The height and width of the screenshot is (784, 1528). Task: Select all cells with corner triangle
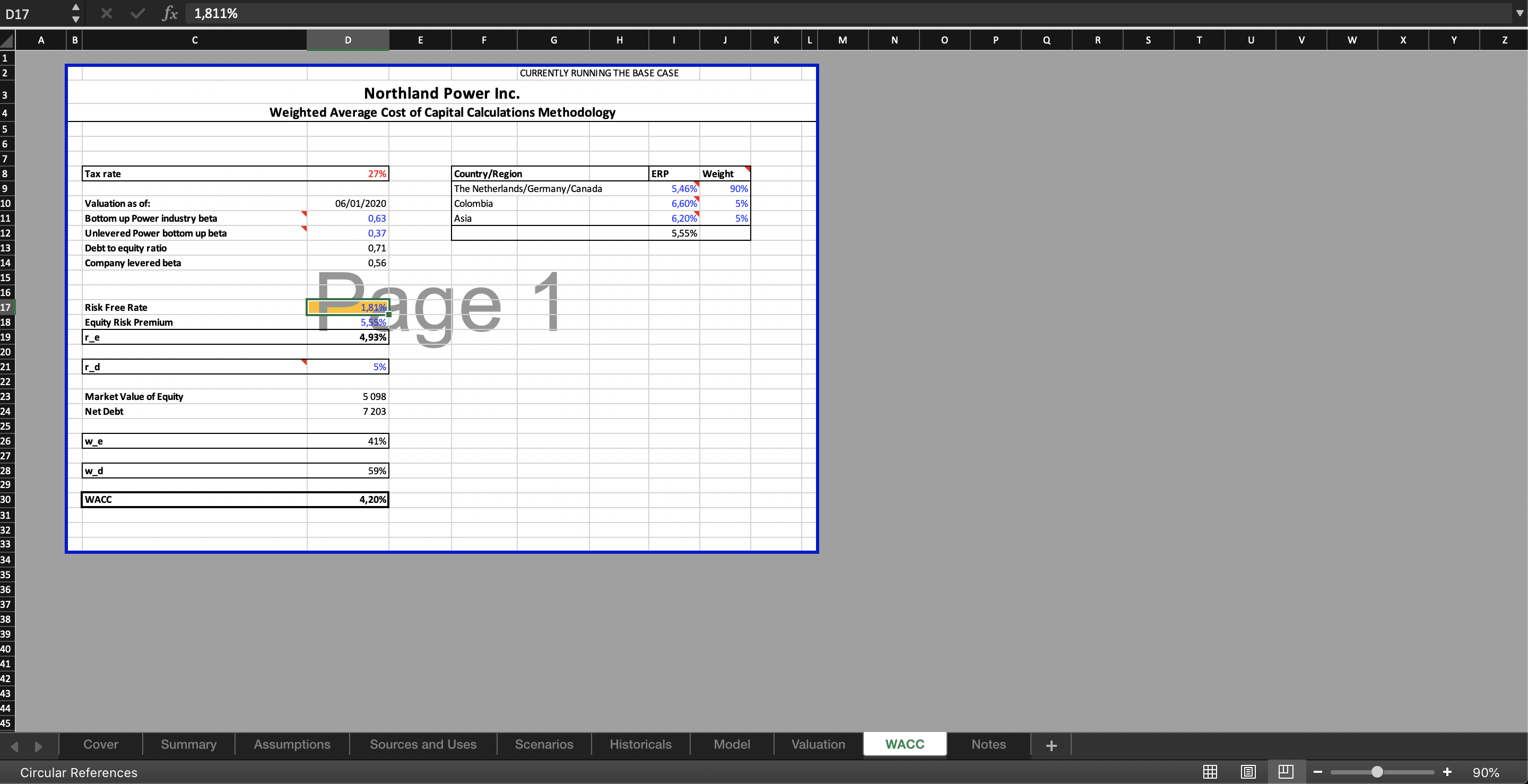7,40
